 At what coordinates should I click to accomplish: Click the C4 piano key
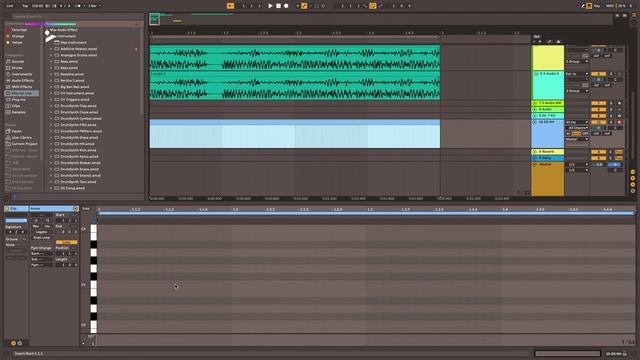click(x=93, y=230)
